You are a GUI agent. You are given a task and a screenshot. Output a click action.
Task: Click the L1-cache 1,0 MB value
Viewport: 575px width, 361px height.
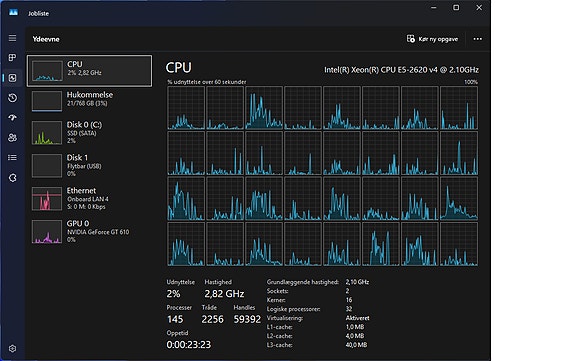click(355, 327)
